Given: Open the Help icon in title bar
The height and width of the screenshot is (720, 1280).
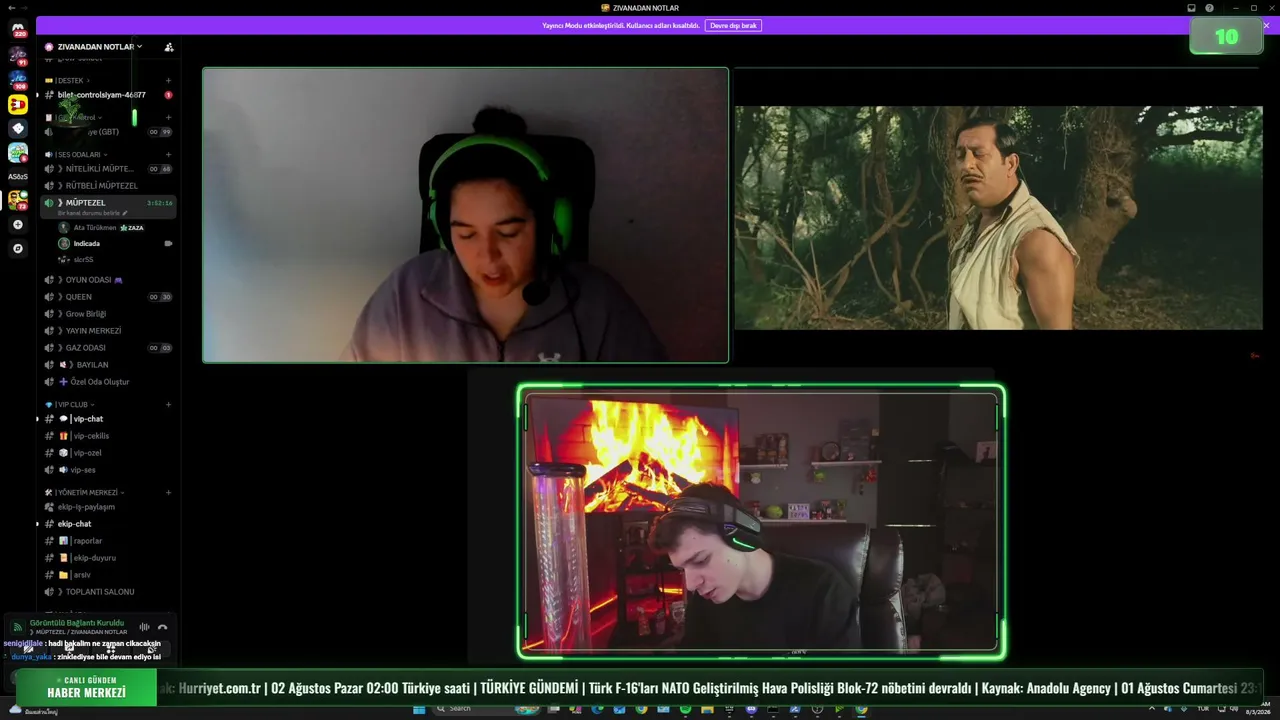Looking at the screenshot, I should tap(1209, 8).
